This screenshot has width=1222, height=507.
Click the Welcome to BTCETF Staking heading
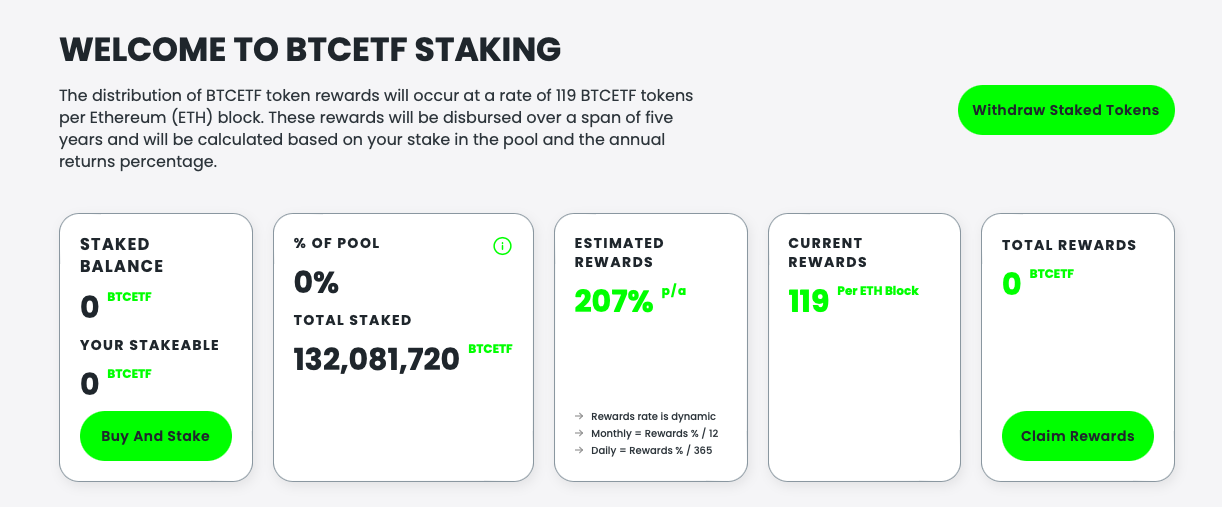(310, 48)
